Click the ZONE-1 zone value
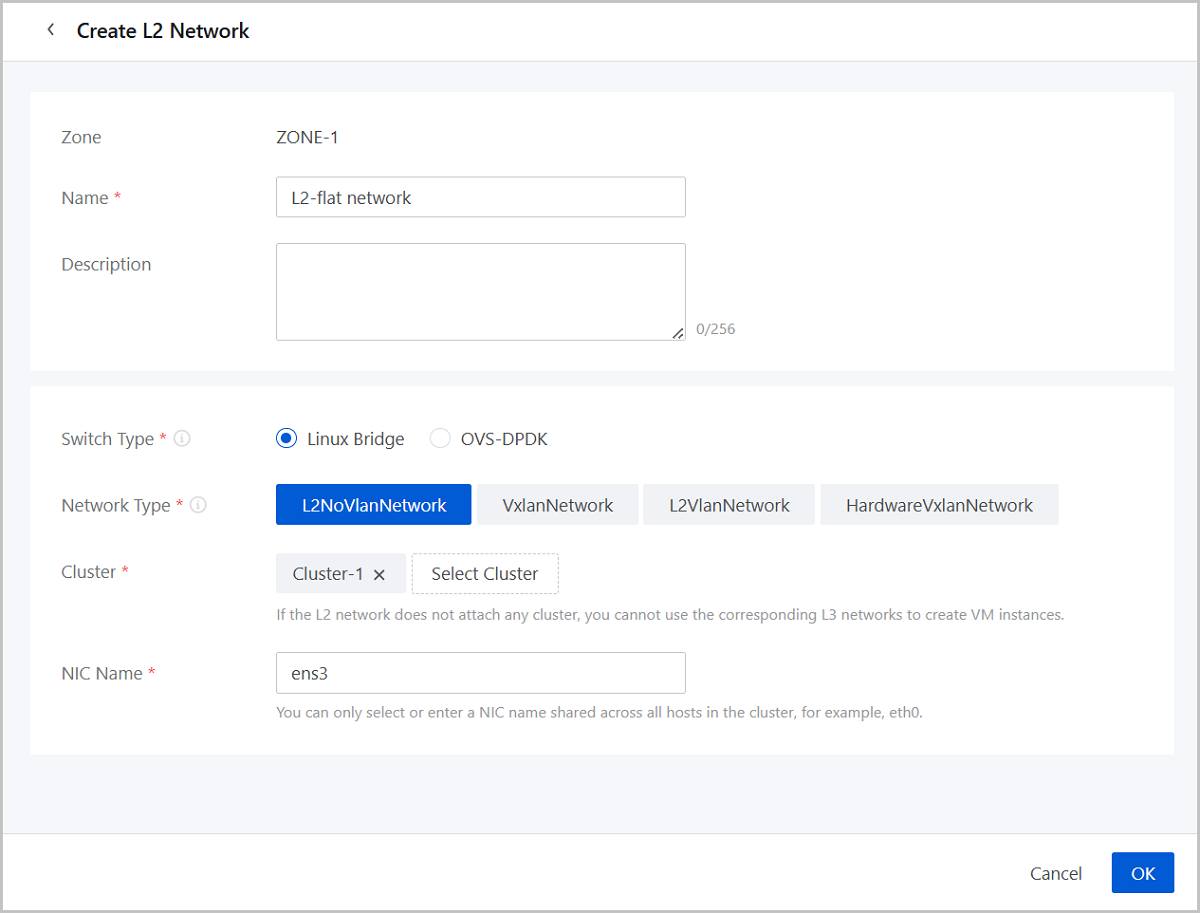Image resolution: width=1200 pixels, height=913 pixels. click(307, 137)
